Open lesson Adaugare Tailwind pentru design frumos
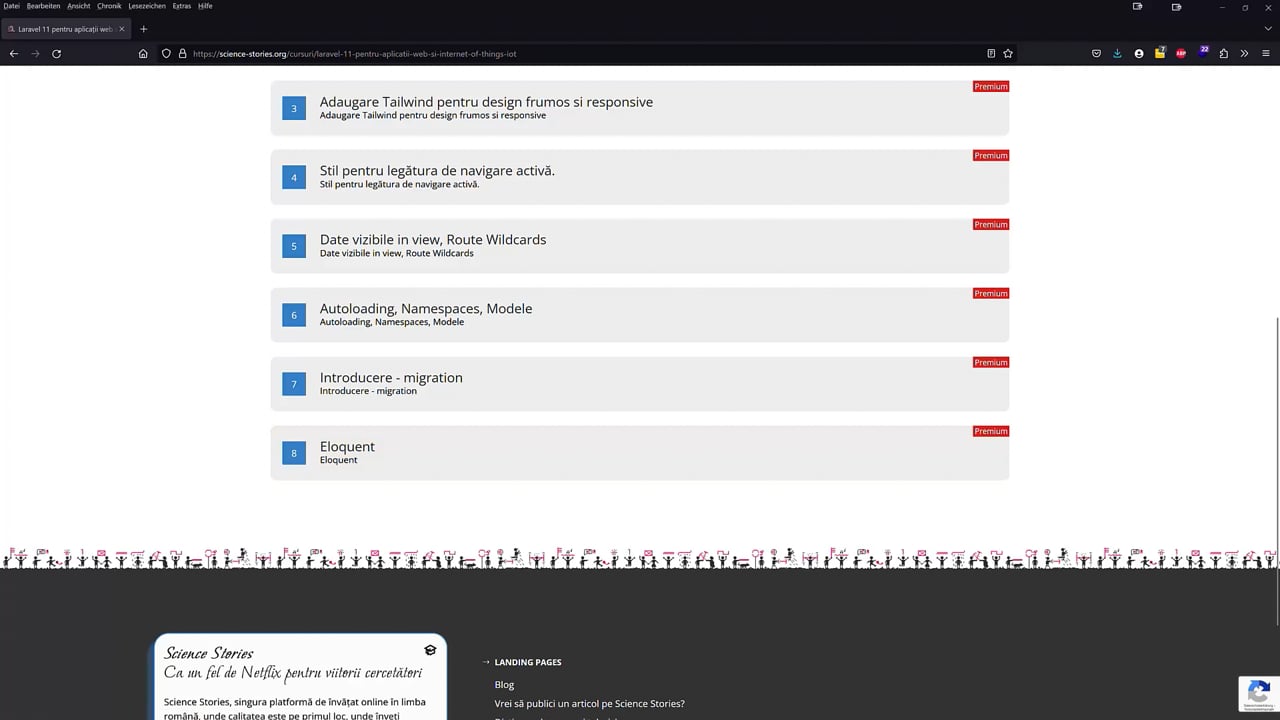This screenshot has width=1280, height=720. (x=640, y=108)
